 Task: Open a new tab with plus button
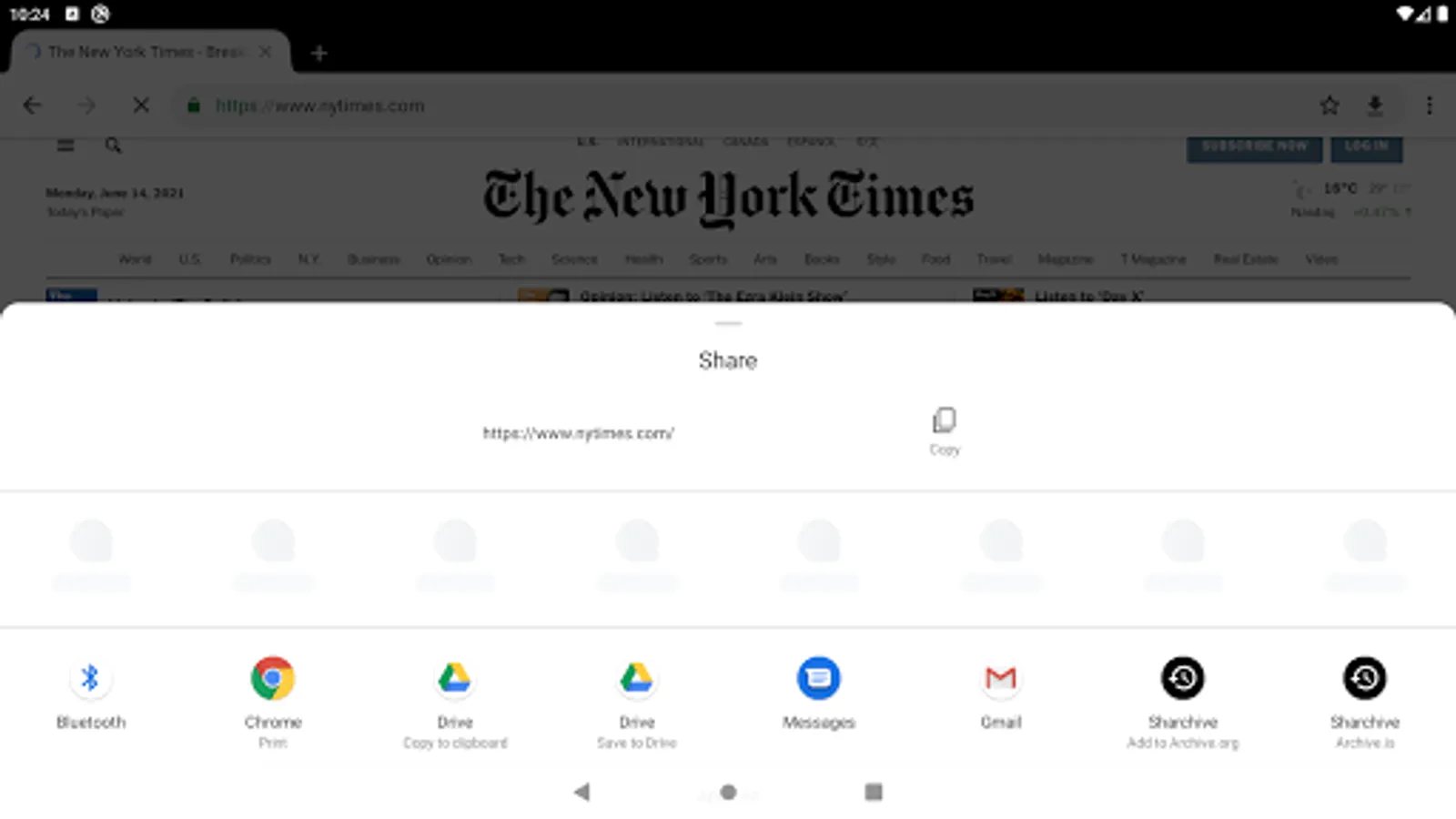[x=318, y=53]
